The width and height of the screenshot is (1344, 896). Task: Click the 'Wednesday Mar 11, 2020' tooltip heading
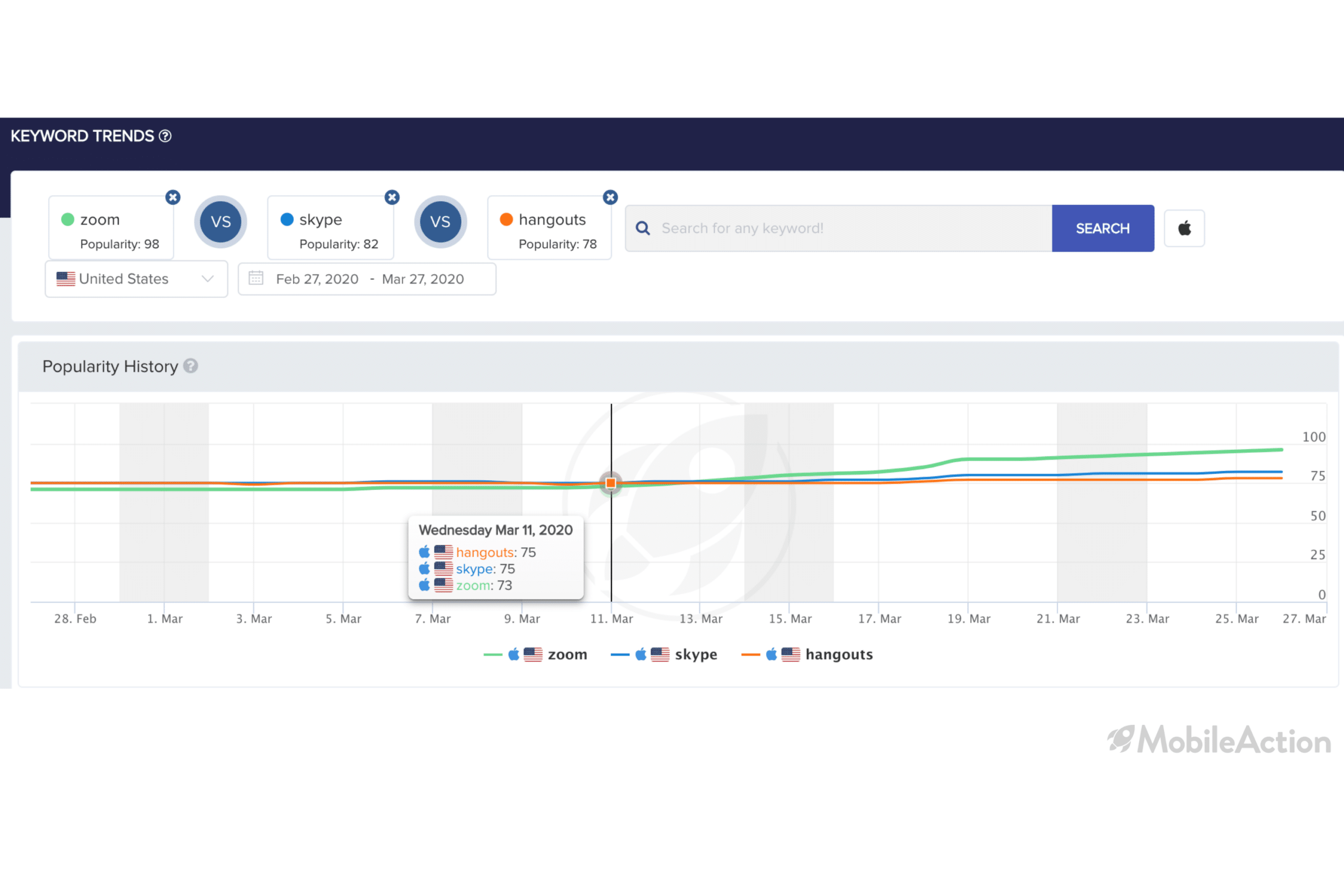[496, 530]
